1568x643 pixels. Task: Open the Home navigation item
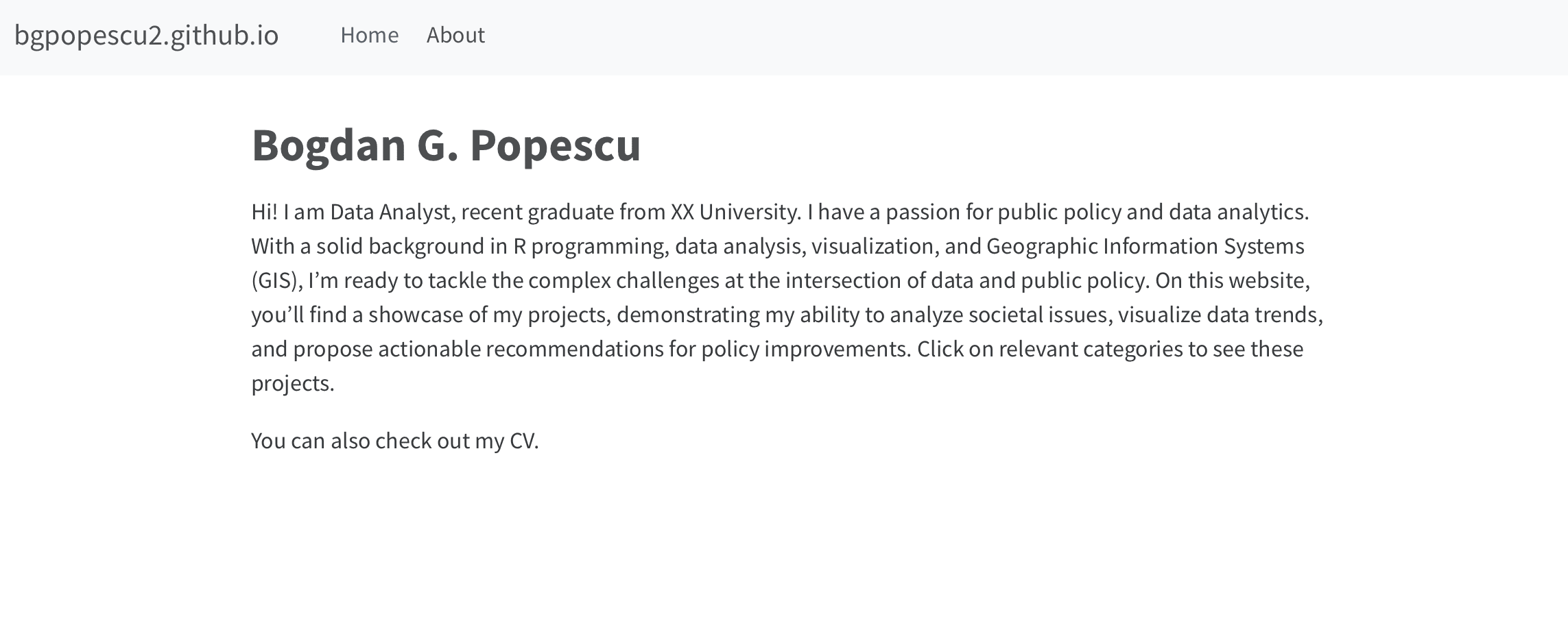(x=369, y=36)
